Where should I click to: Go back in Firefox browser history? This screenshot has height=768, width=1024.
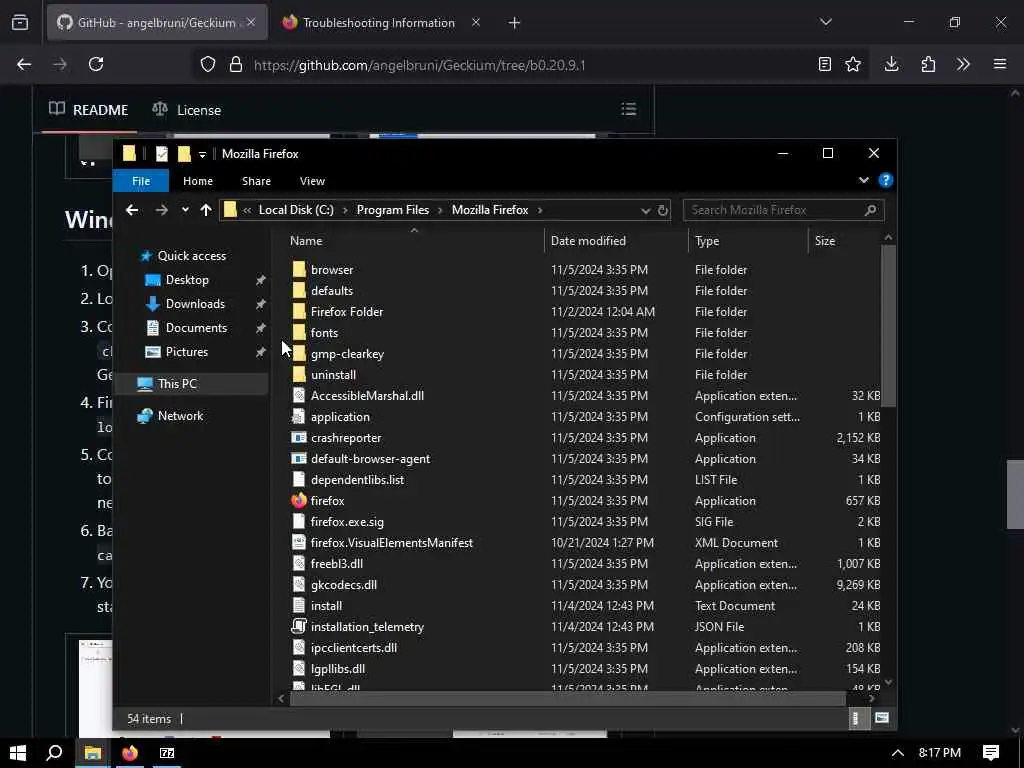(24, 64)
